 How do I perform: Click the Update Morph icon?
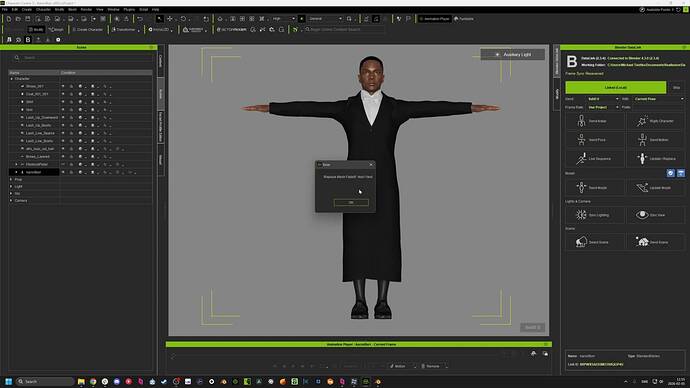pyautogui.click(x=642, y=187)
